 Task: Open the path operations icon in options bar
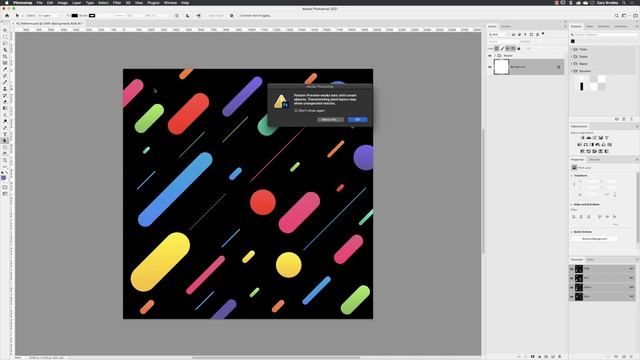point(177,16)
